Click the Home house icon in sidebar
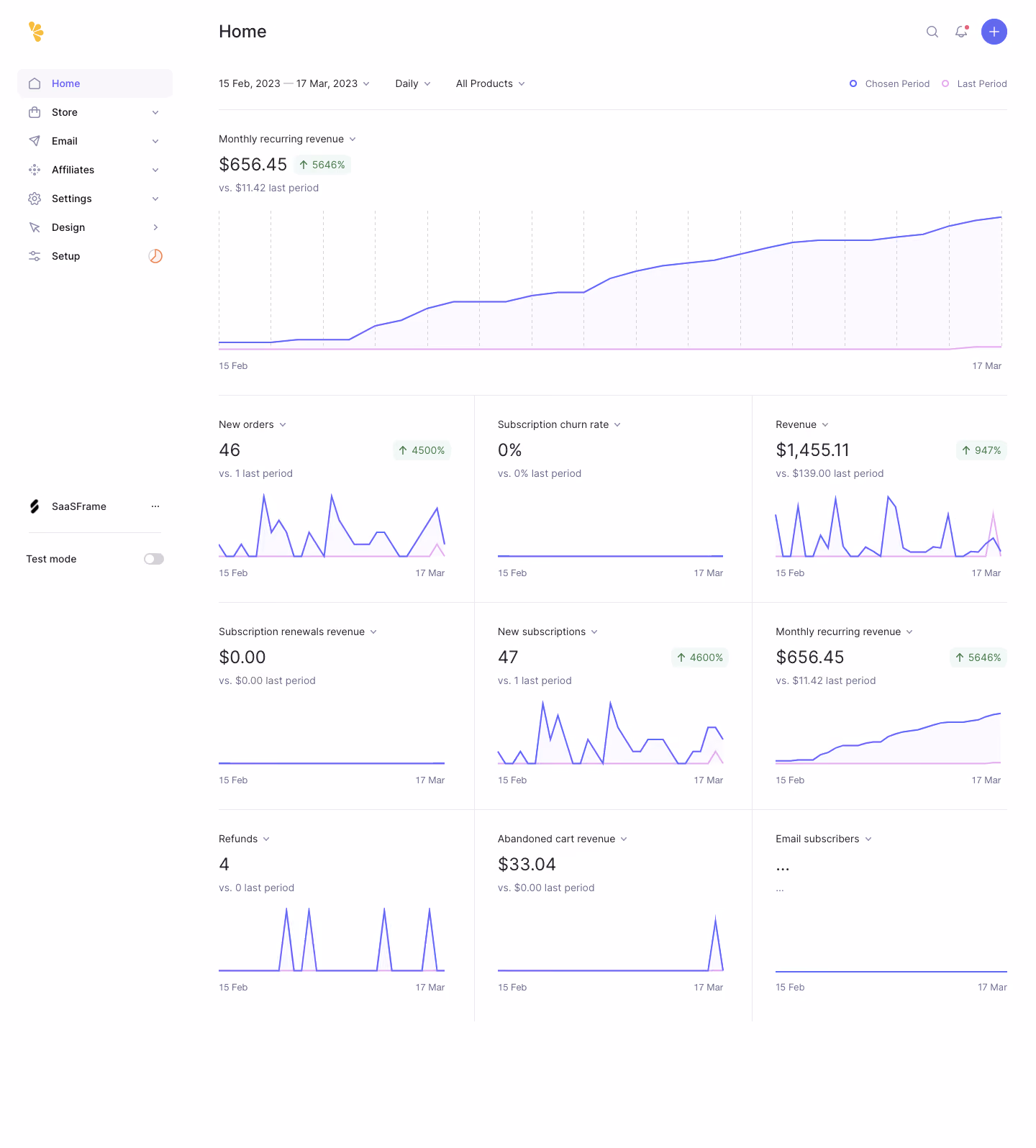Screen dimensions: 1036x1148 tap(35, 83)
